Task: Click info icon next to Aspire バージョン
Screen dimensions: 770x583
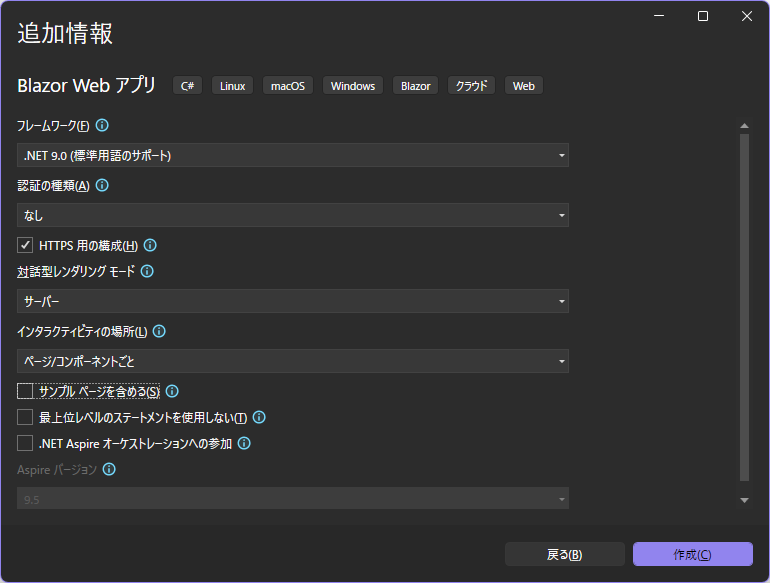Action: [109, 469]
